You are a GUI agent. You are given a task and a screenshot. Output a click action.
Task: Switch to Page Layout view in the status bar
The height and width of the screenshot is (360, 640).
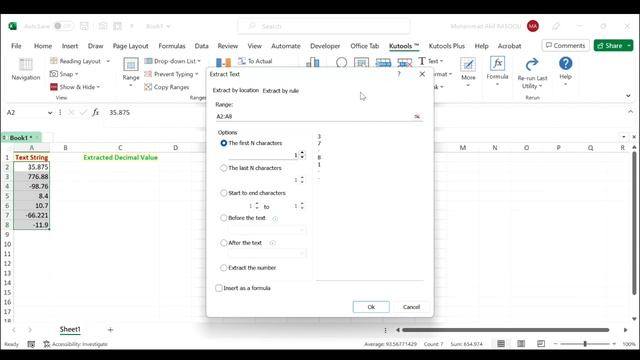point(521,344)
